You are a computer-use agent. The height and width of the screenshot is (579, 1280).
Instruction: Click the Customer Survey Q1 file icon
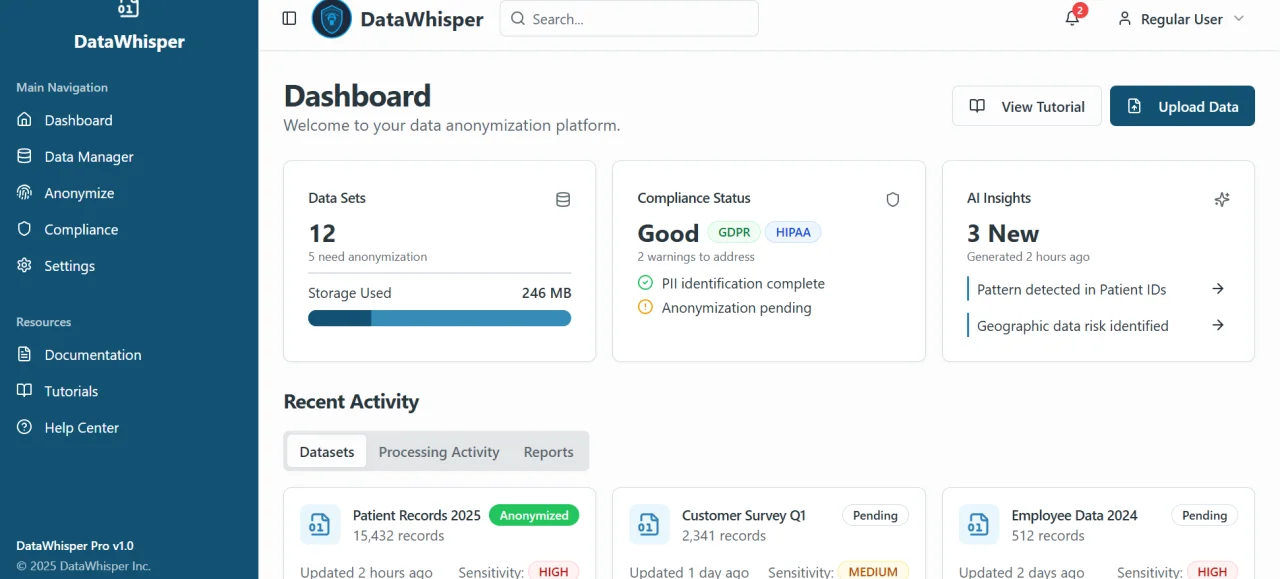[x=649, y=525]
